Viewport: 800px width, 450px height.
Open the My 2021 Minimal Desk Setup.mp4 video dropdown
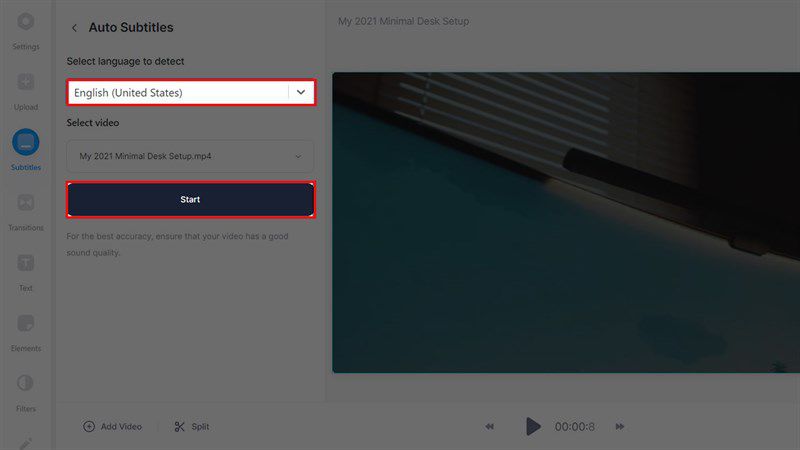click(190, 156)
